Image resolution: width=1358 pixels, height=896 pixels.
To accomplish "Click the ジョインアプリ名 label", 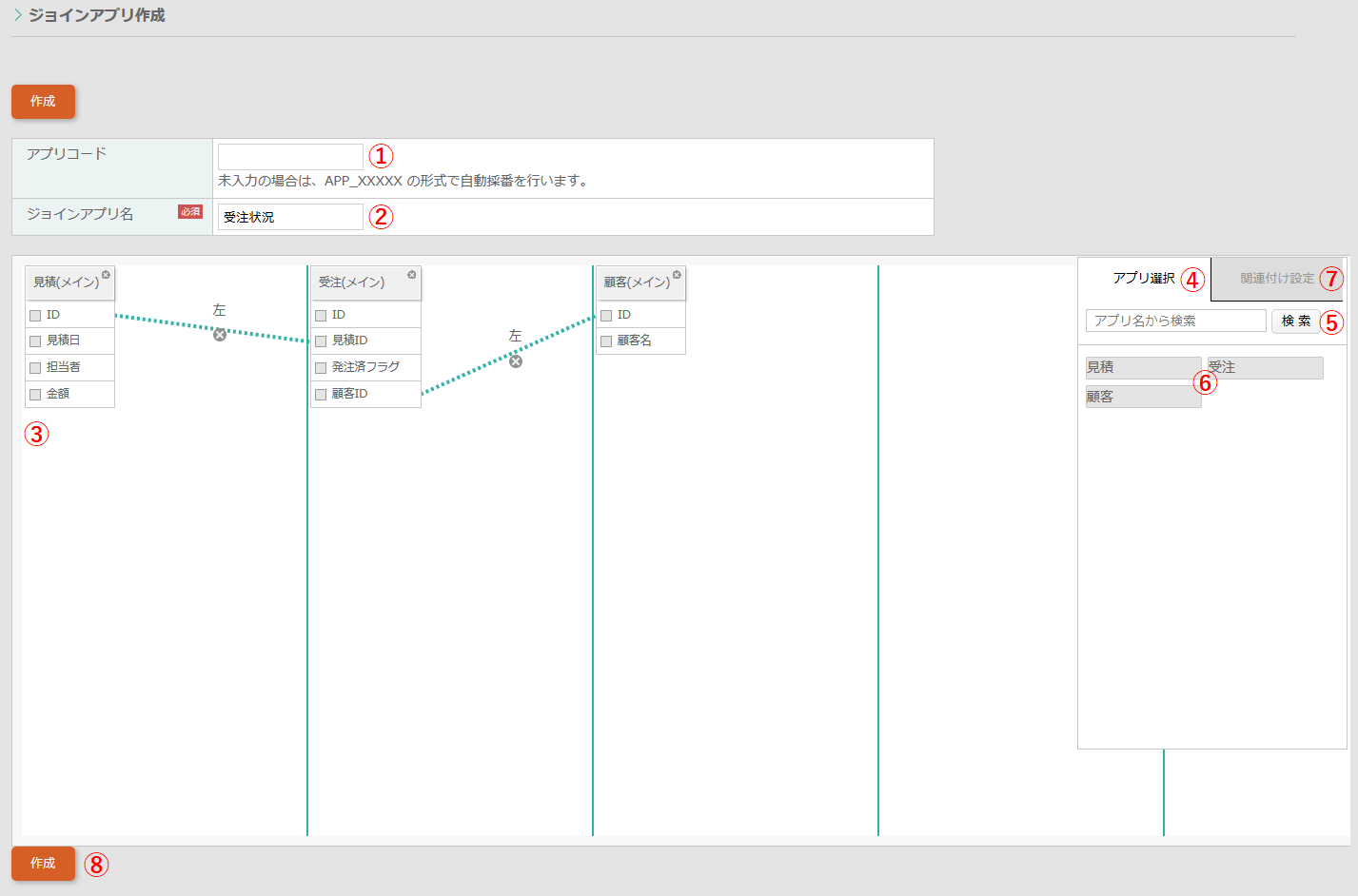I will [80, 214].
